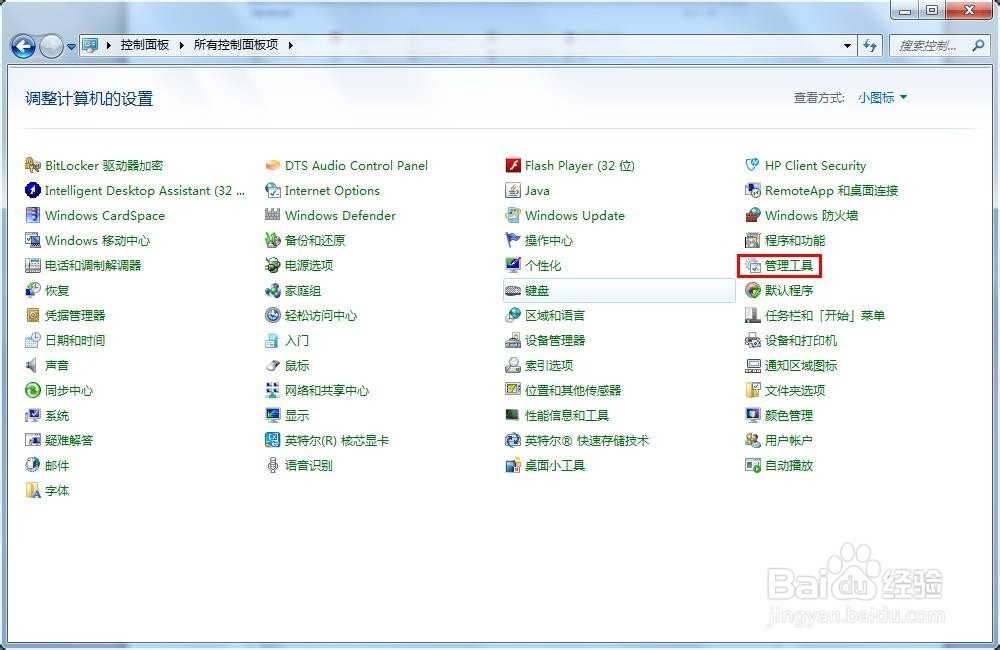The width and height of the screenshot is (1000, 650).
Task: Click the Windows Defender icon
Action: (x=273, y=215)
